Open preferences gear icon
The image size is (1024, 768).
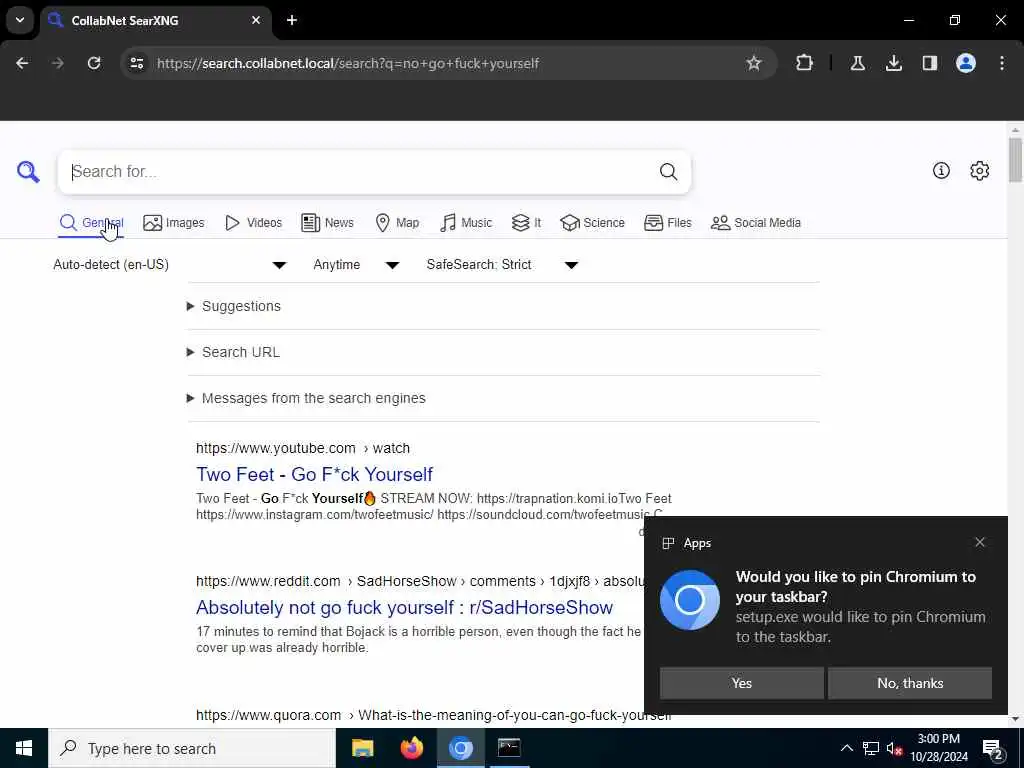[980, 170]
